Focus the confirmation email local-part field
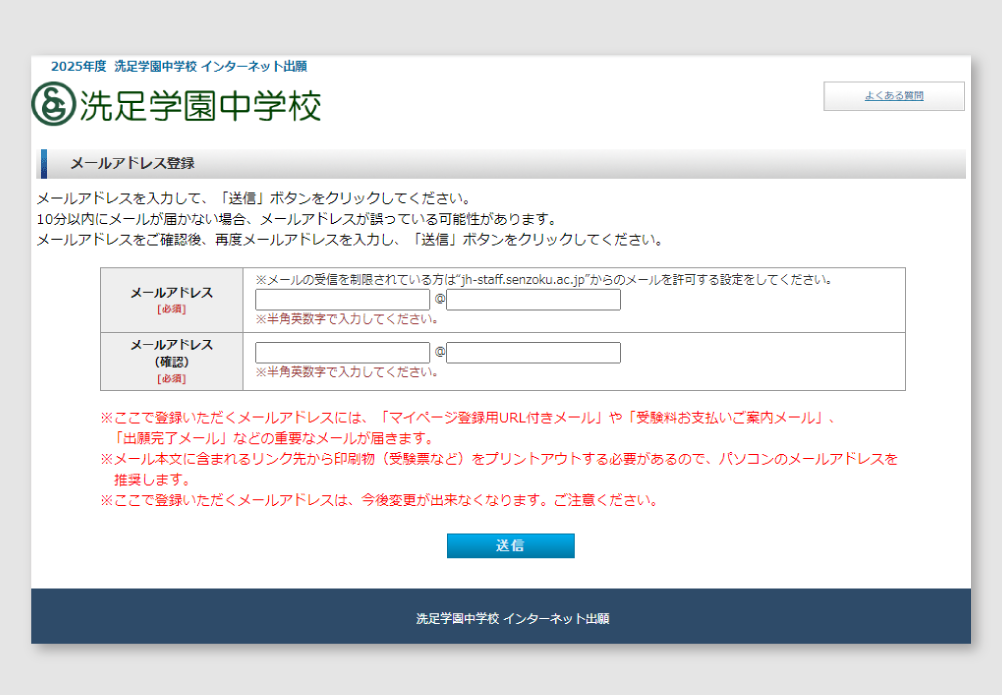This screenshot has height=695, width=1002. pos(343,353)
